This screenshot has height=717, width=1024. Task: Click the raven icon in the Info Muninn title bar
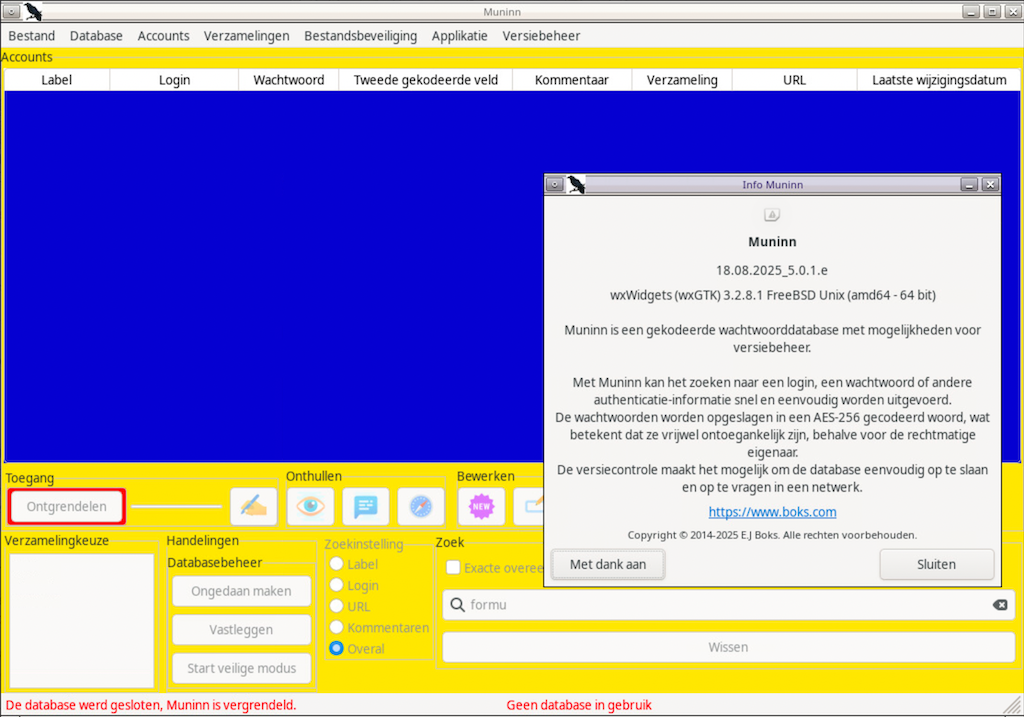click(575, 185)
